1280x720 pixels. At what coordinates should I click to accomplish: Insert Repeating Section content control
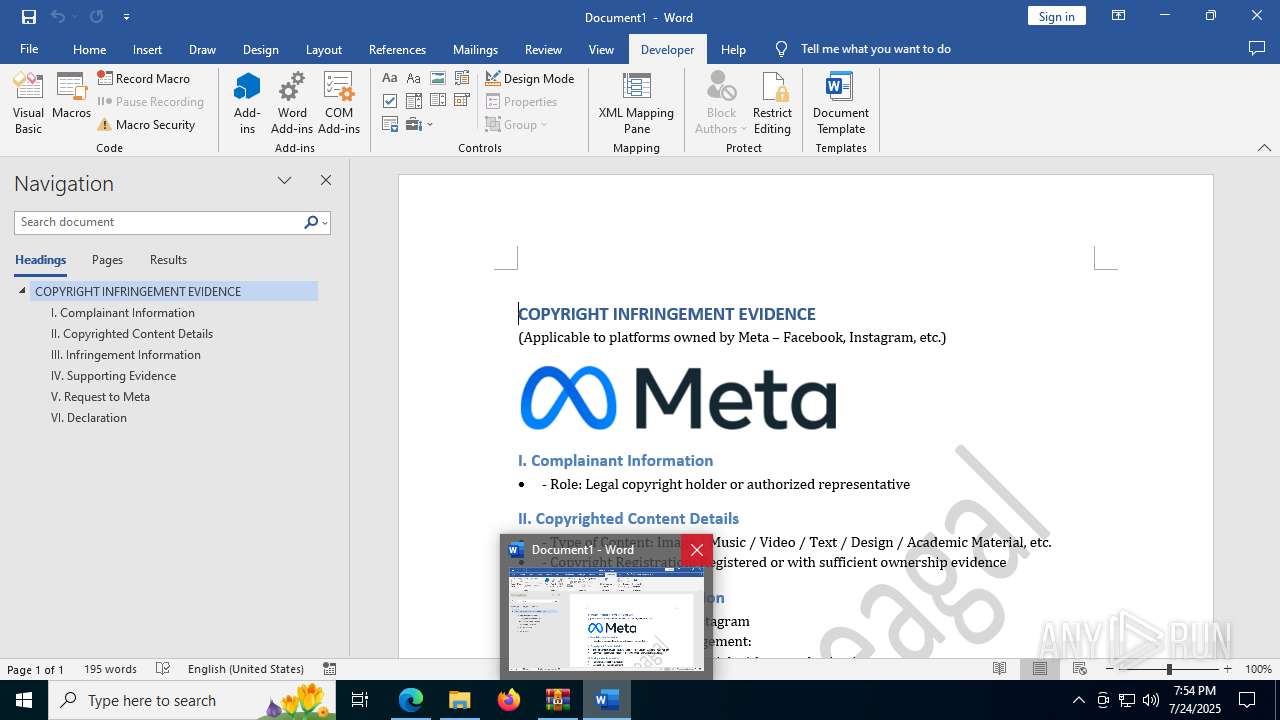pyautogui.click(x=390, y=124)
